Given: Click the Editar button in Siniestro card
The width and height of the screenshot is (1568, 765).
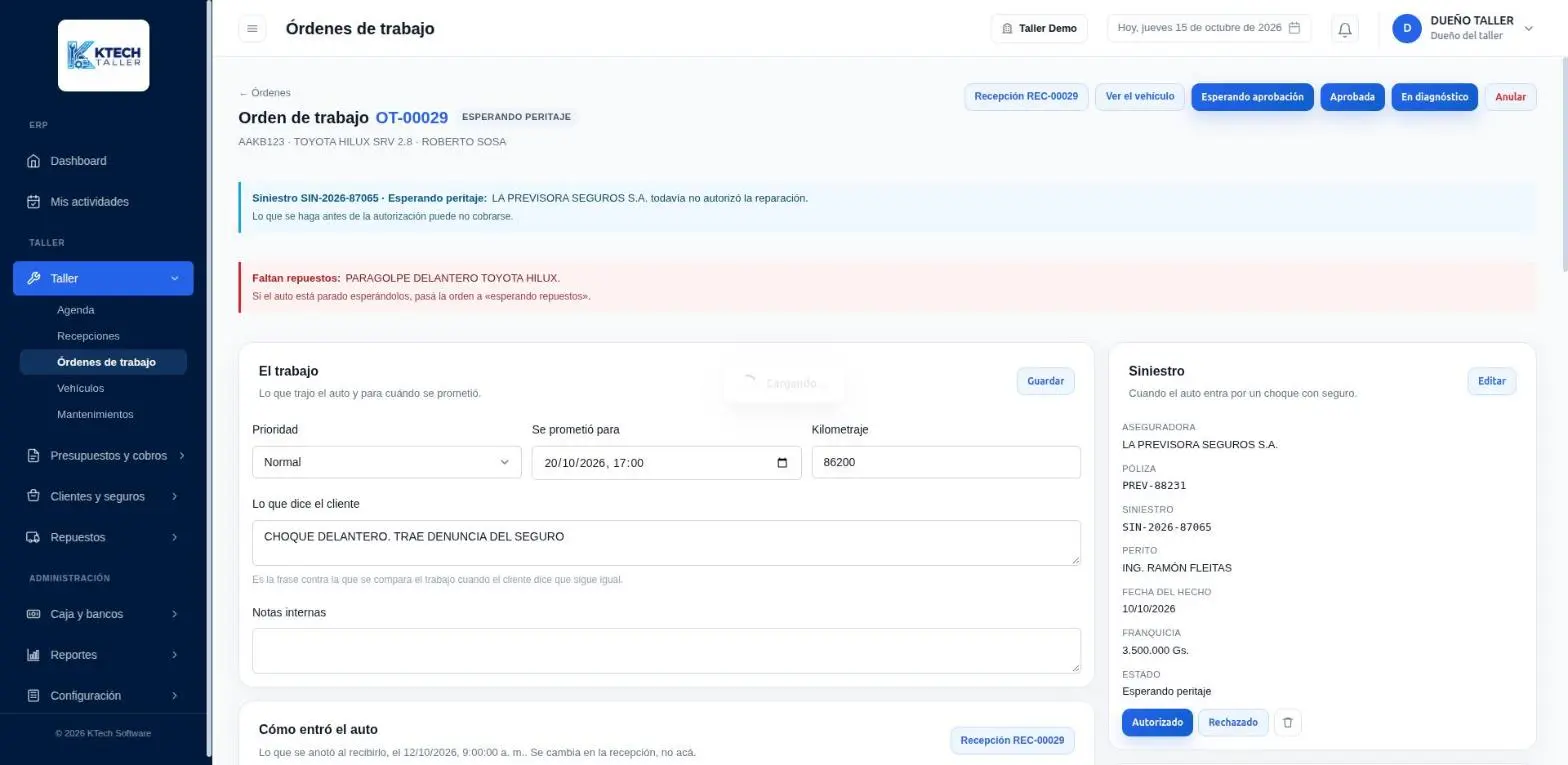Looking at the screenshot, I should (1492, 381).
